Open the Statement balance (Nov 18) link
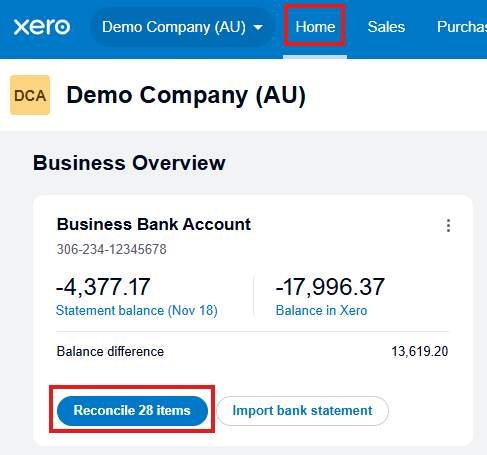The height and width of the screenshot is (455, 487). coord(137,311)
